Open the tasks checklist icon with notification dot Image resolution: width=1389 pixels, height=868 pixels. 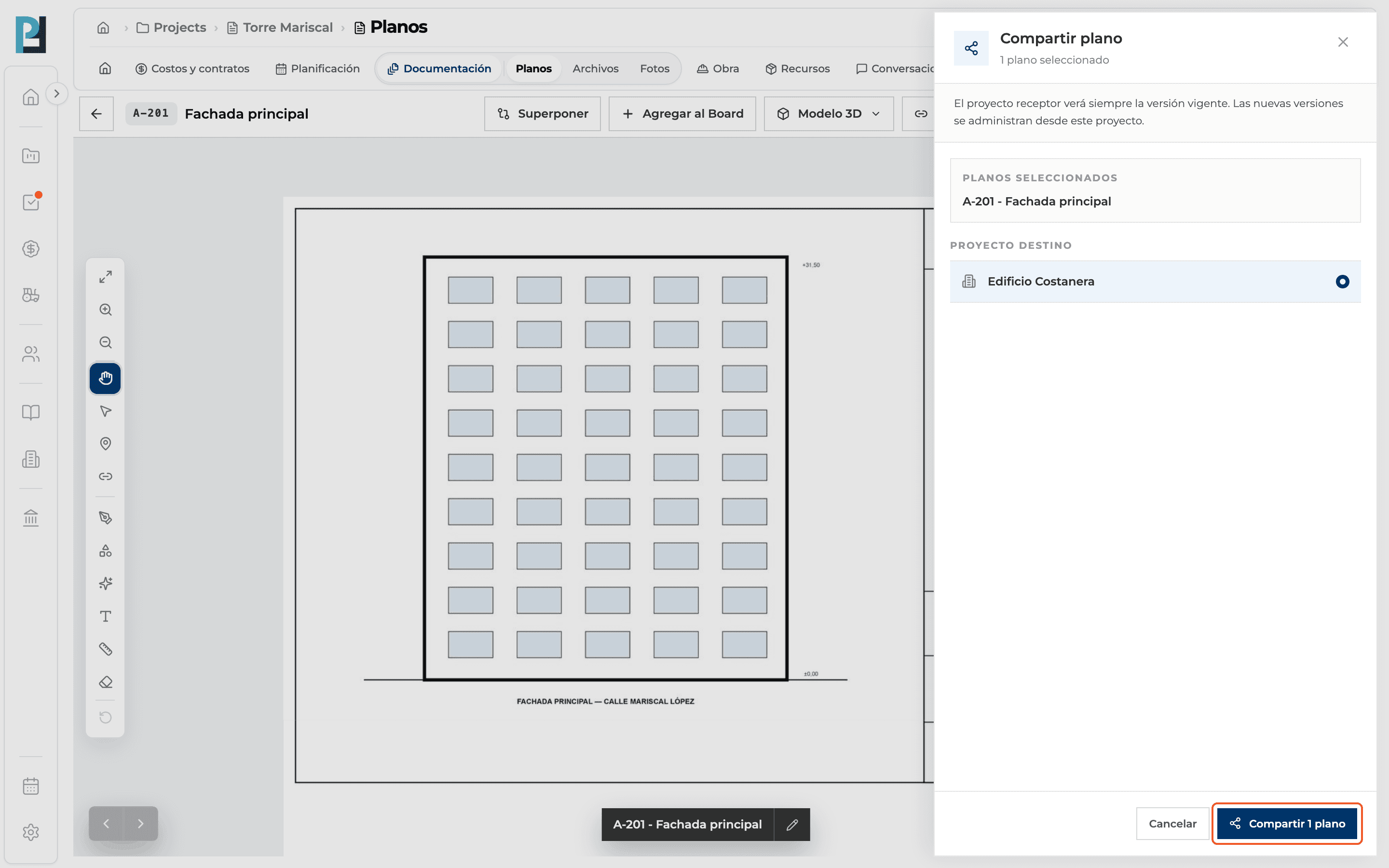tap(30, 202)
